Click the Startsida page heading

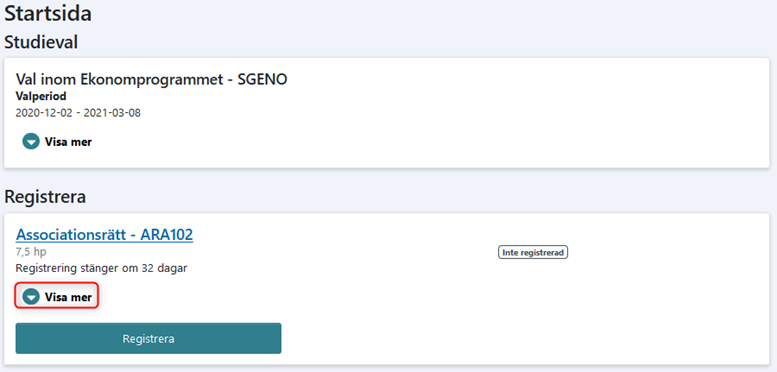click(48, 14)
